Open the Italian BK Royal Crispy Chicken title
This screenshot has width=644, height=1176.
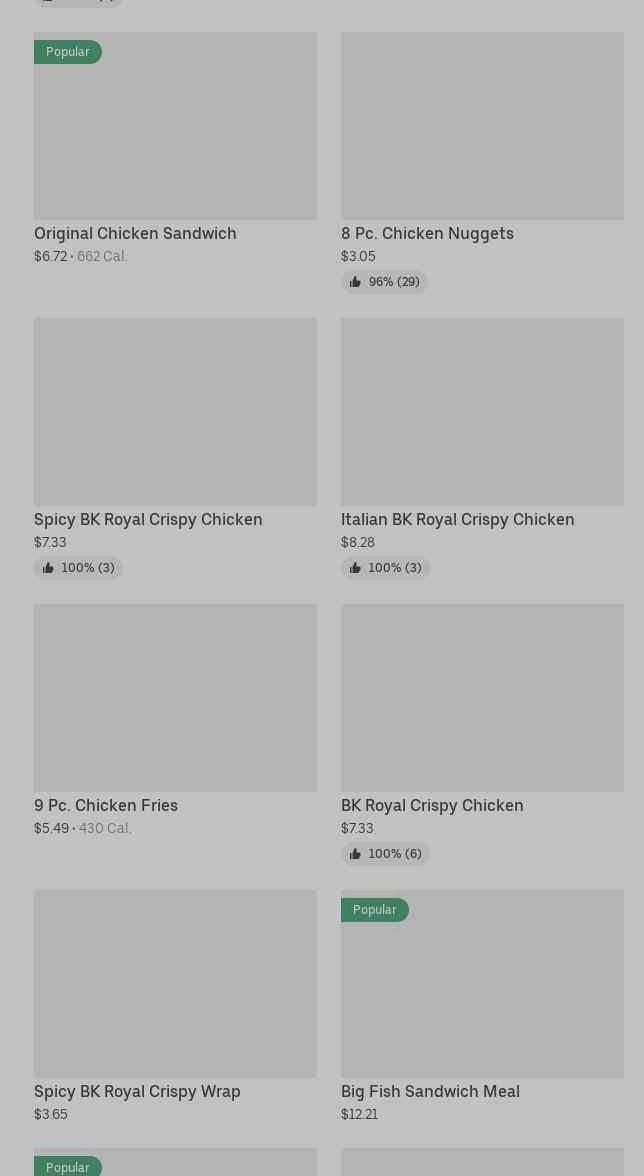click(x=457, y=519)
